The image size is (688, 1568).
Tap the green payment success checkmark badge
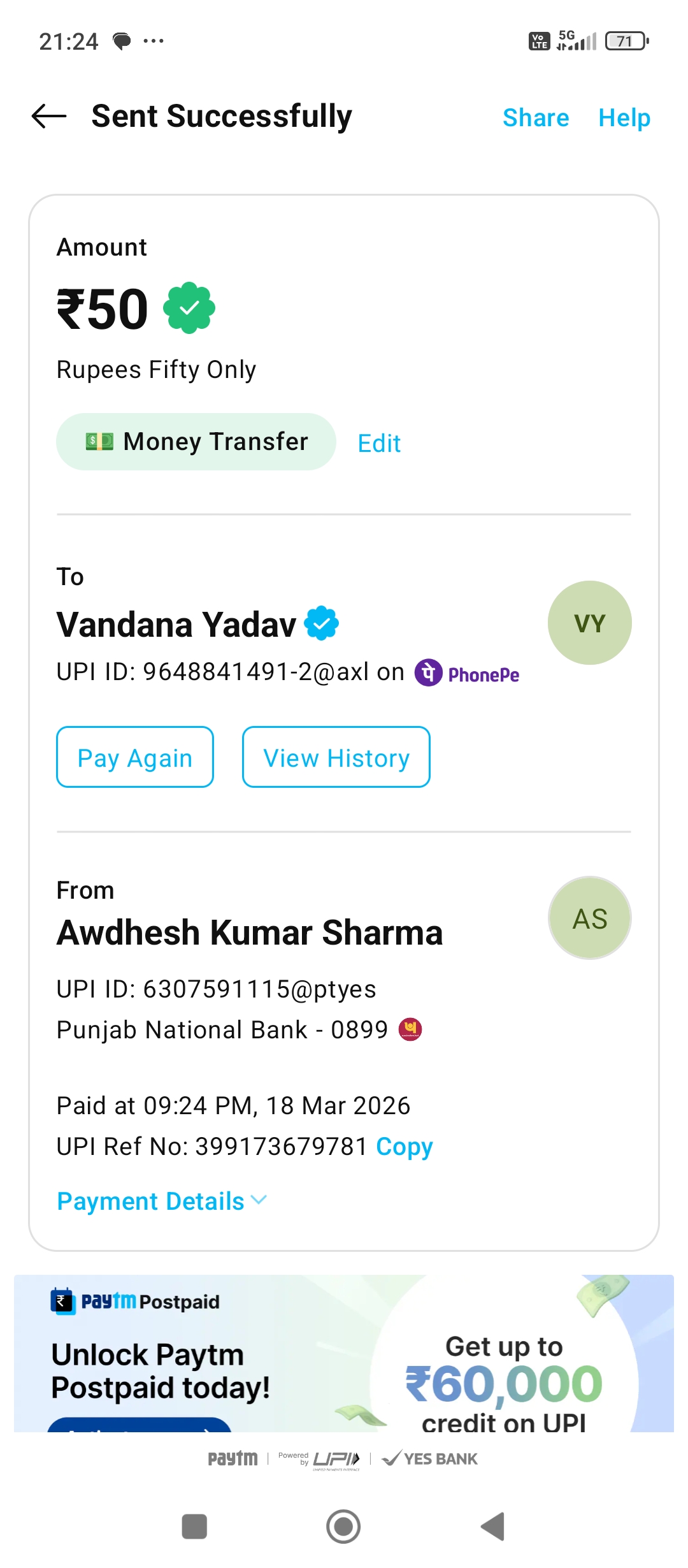click(x=189, y=309)
